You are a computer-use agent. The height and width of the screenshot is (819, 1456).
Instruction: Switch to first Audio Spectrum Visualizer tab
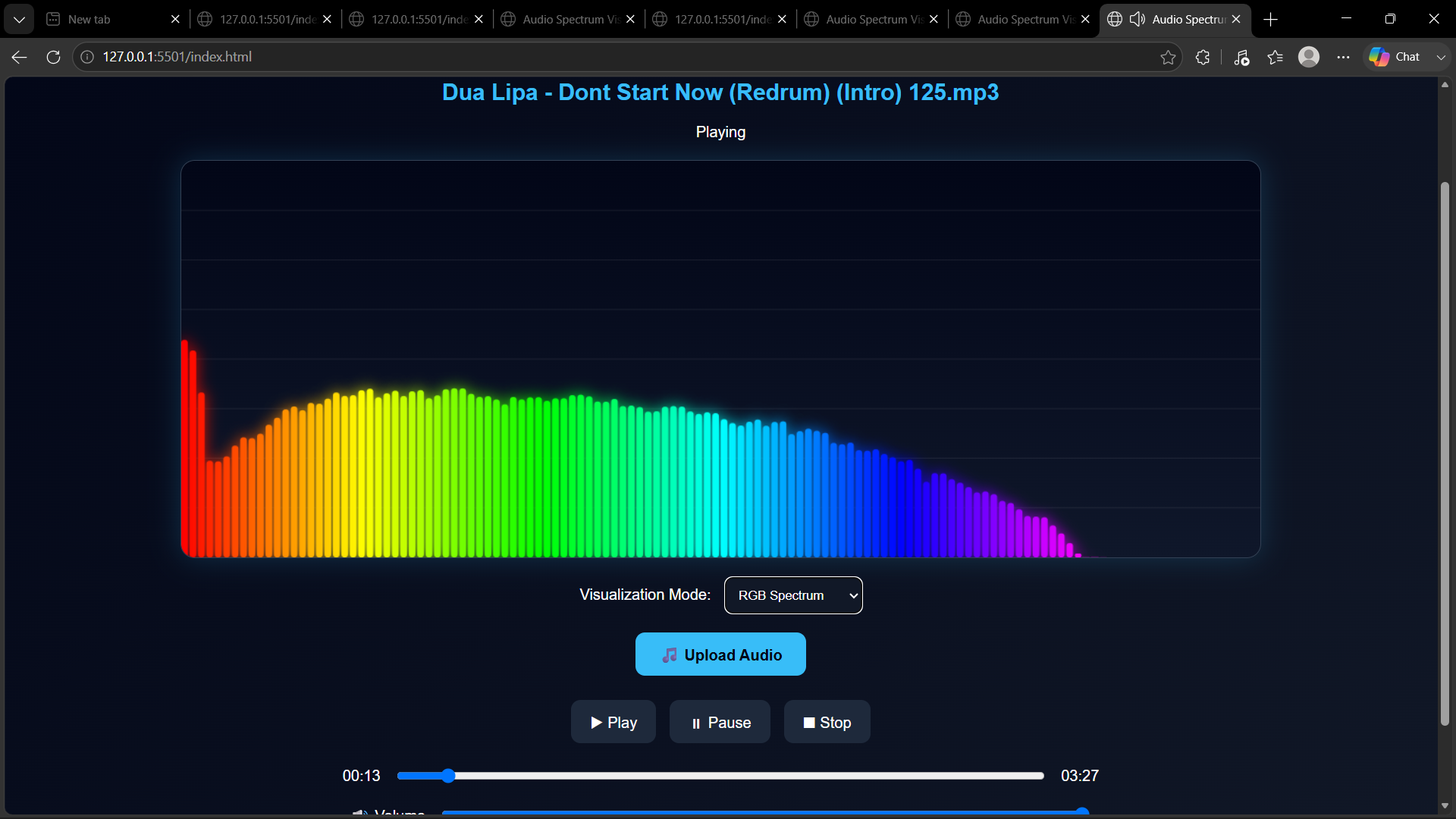pyautogui.click(x=567, y=19)
